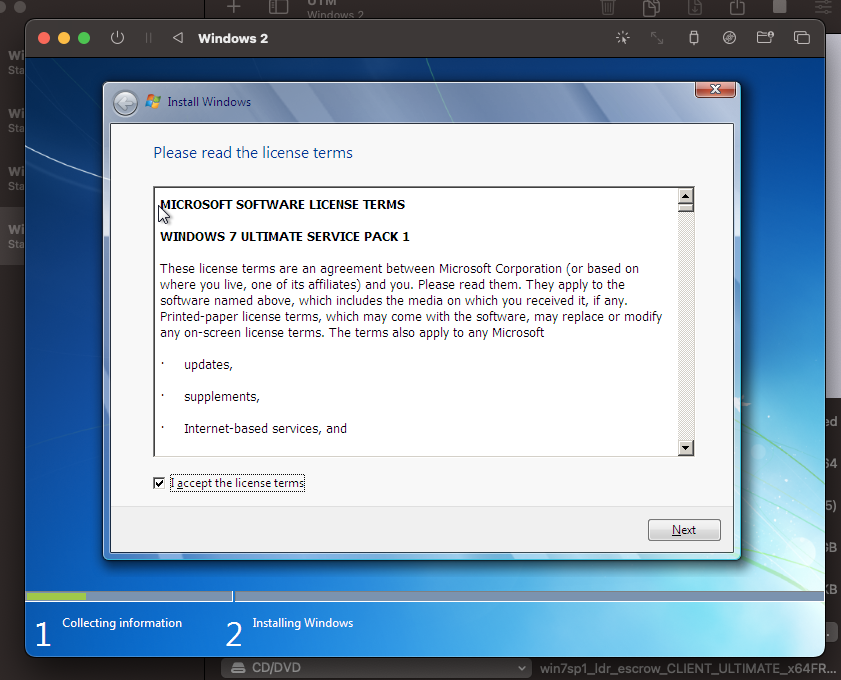Toggle mouse cursor capture icon
Screen dimensions: 841x680
tap(623, 38)
